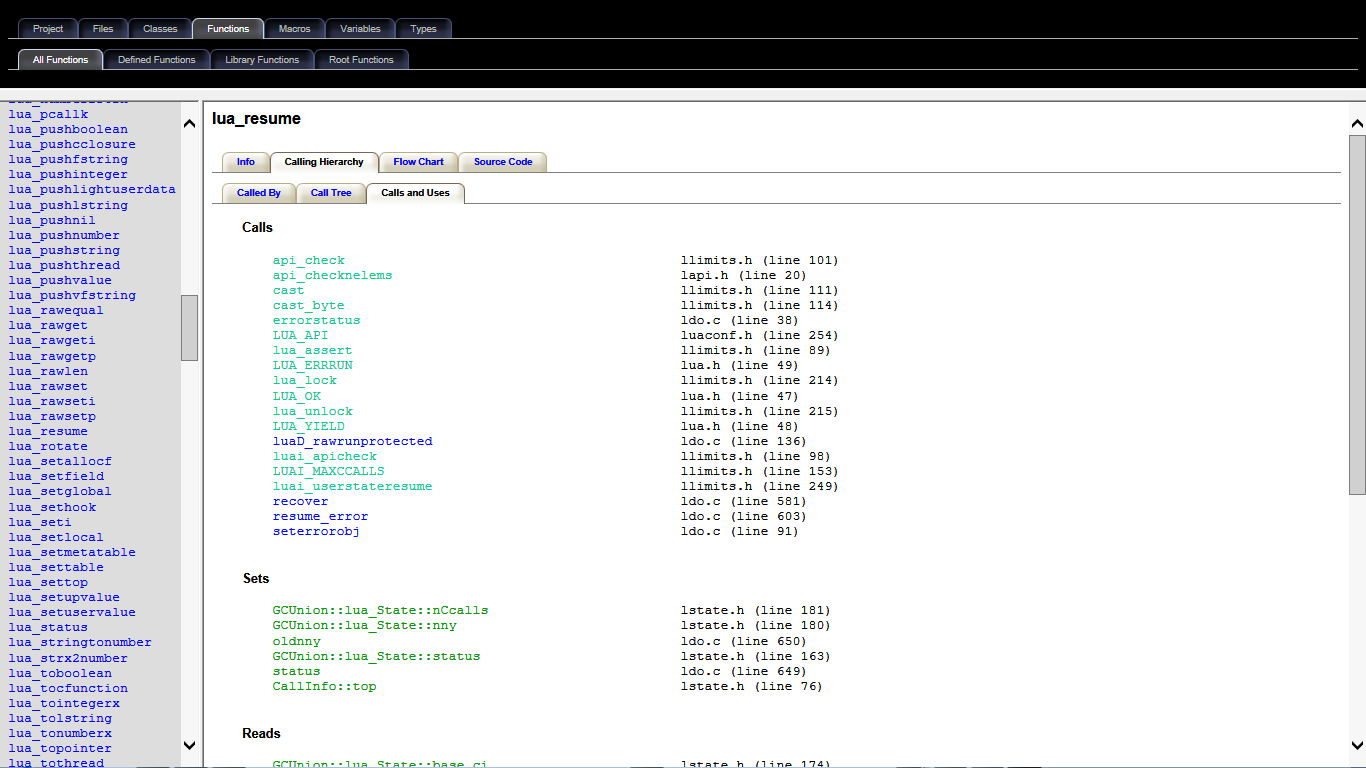Follow the resume_error link
The height and width of the screenshot is (768, 1366).
click(x=320, y=517)
